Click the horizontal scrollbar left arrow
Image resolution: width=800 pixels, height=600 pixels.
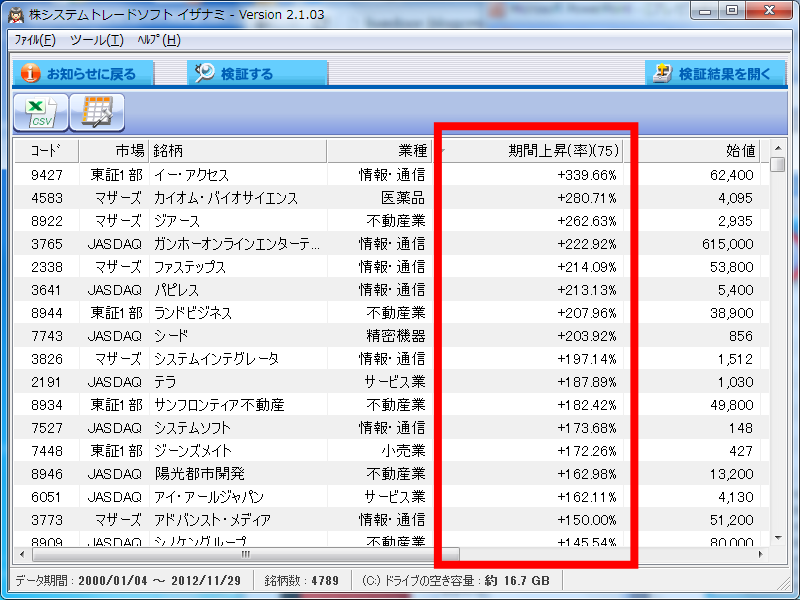(x=22, y=554)
